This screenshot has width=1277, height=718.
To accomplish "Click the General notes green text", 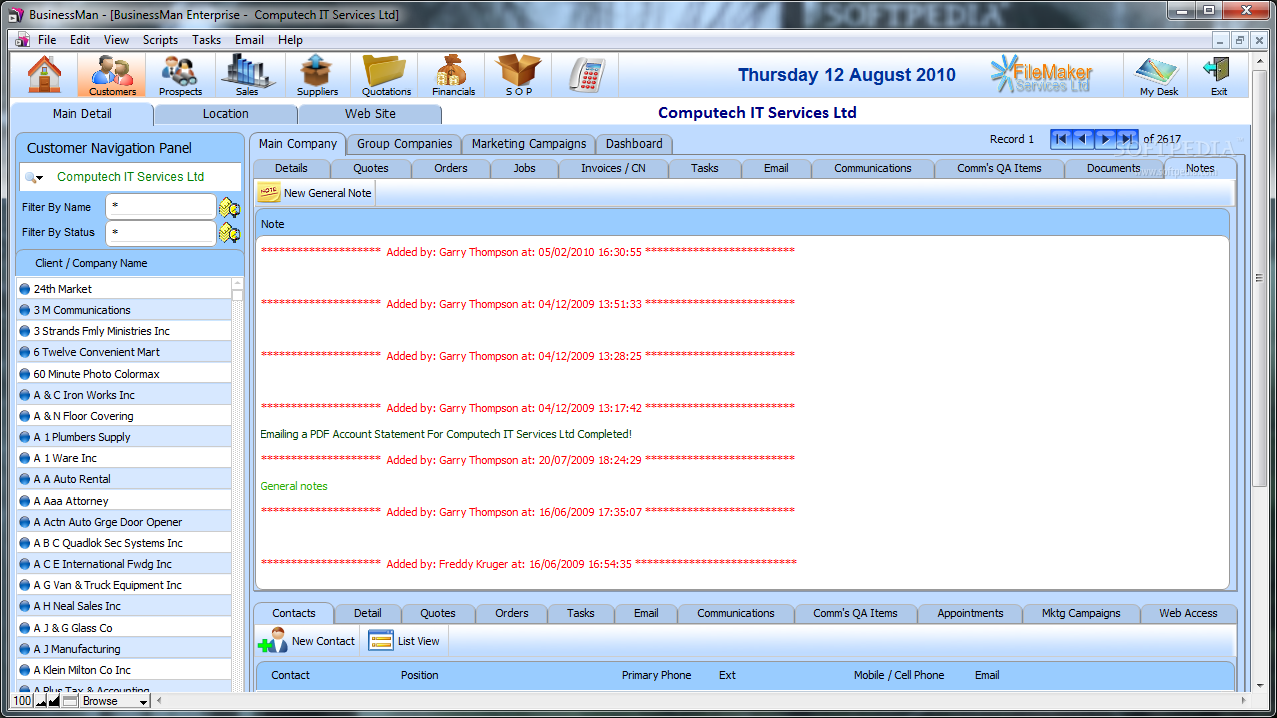I will point(294,486).
